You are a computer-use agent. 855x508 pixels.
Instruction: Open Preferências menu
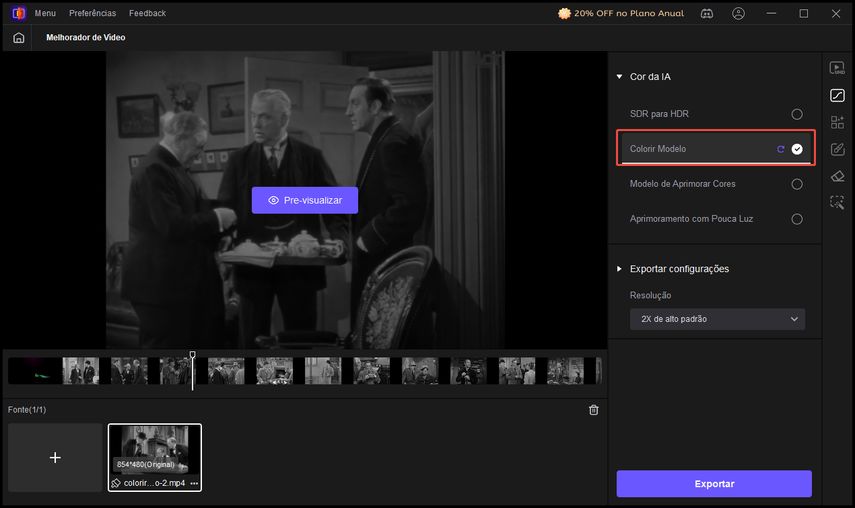tap(92, 13)
